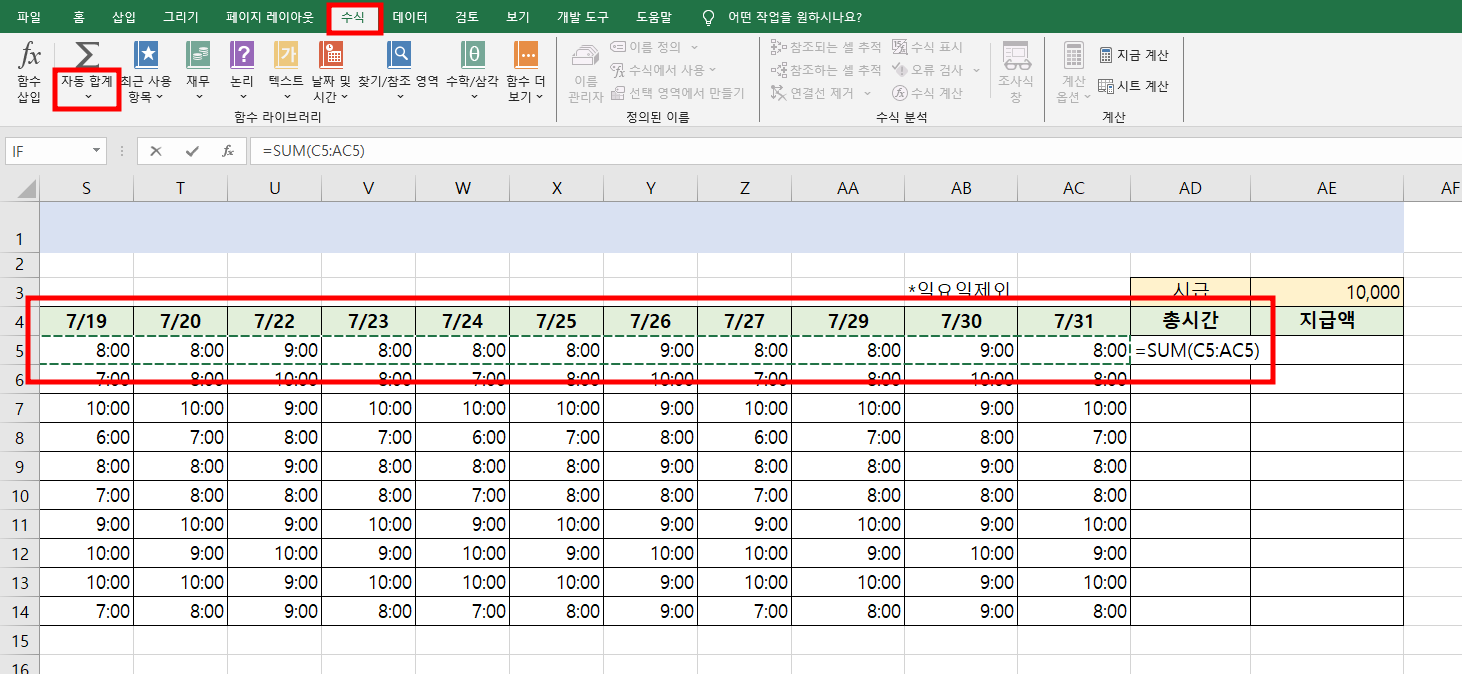Click Calculate Now (지금 계산)
1462x674 pixels.
coord(1134,55)
